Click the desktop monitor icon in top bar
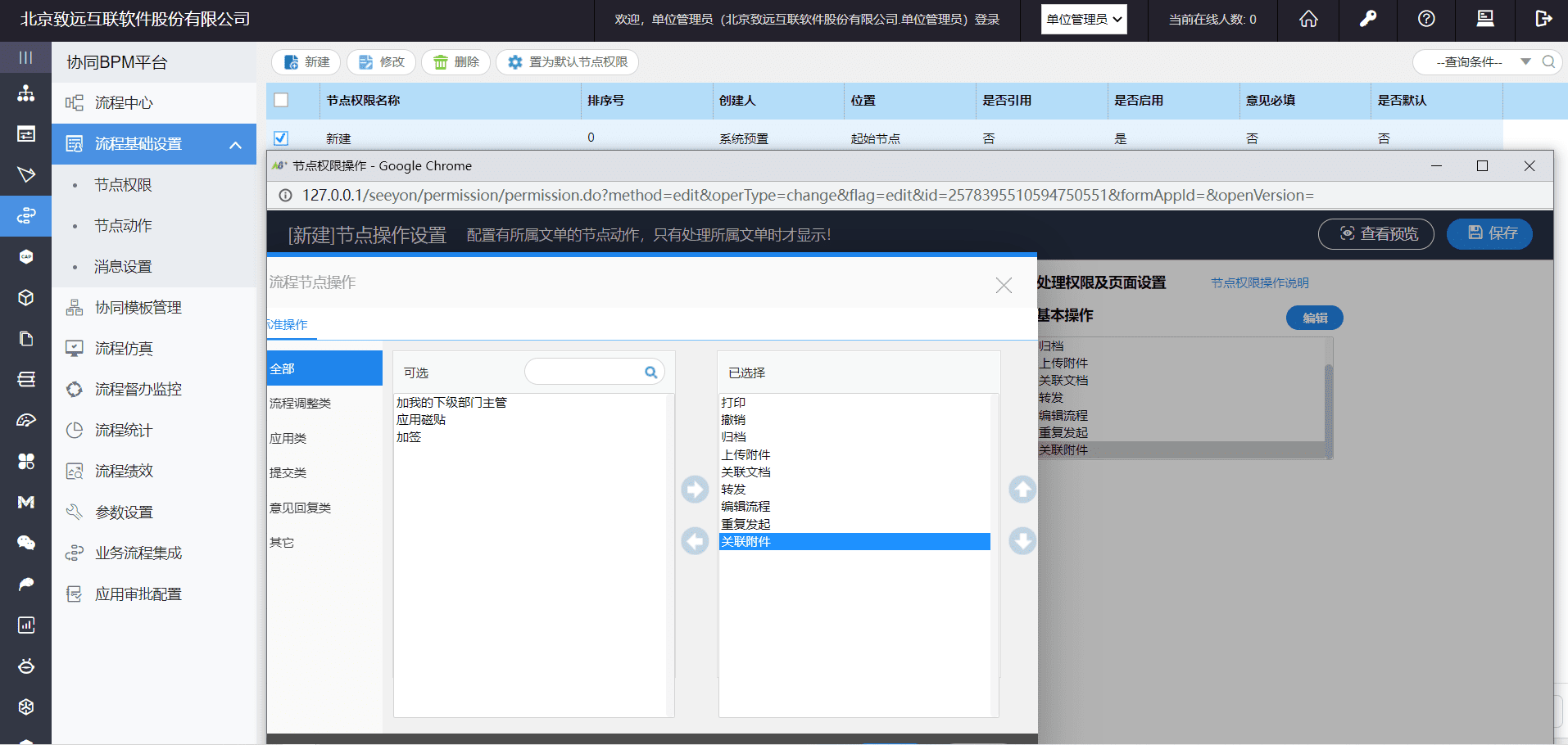This screenshot has width=1568, height=745. (1485, 19)
